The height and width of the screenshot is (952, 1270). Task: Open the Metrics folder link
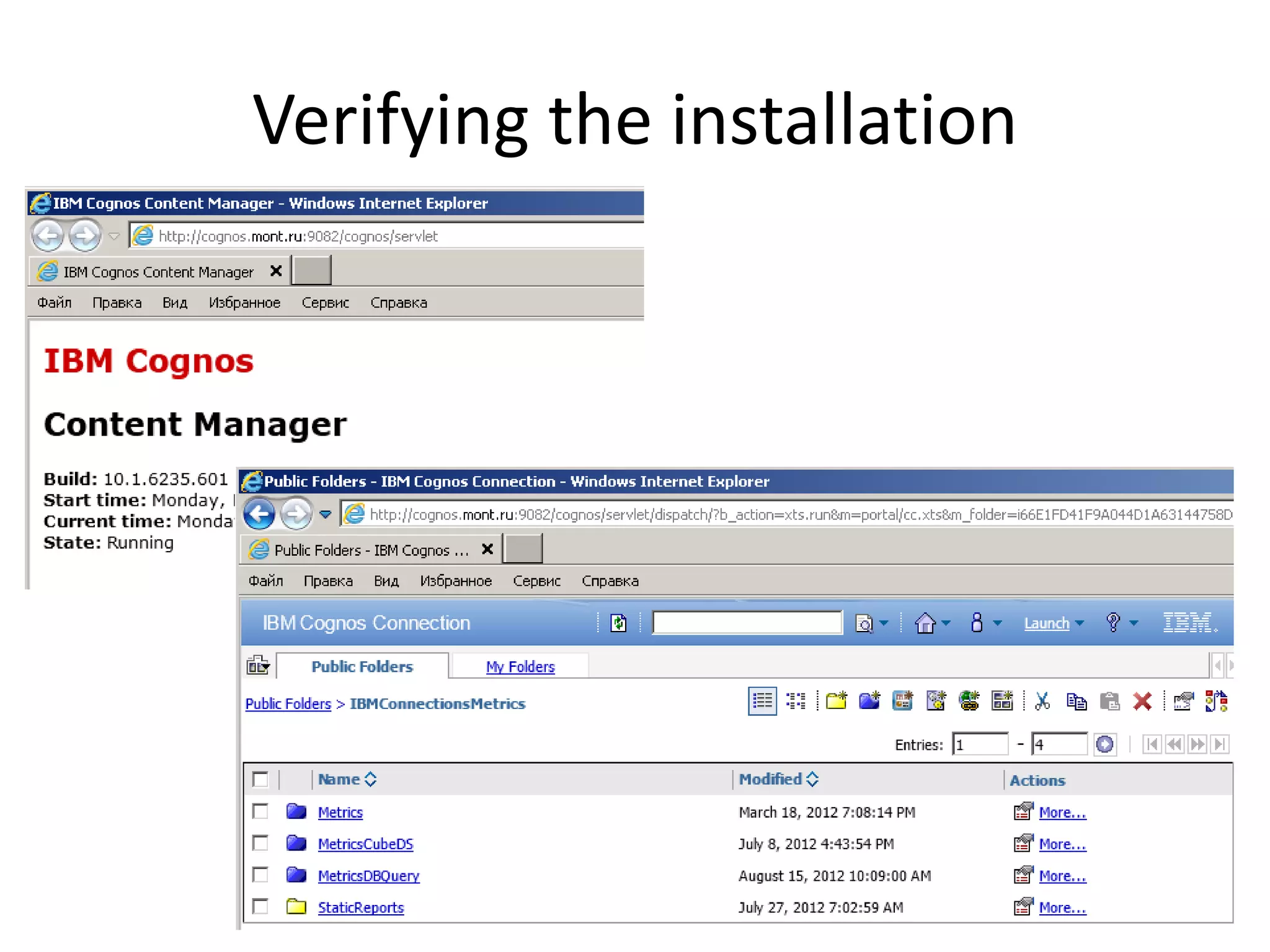(340, 812)
